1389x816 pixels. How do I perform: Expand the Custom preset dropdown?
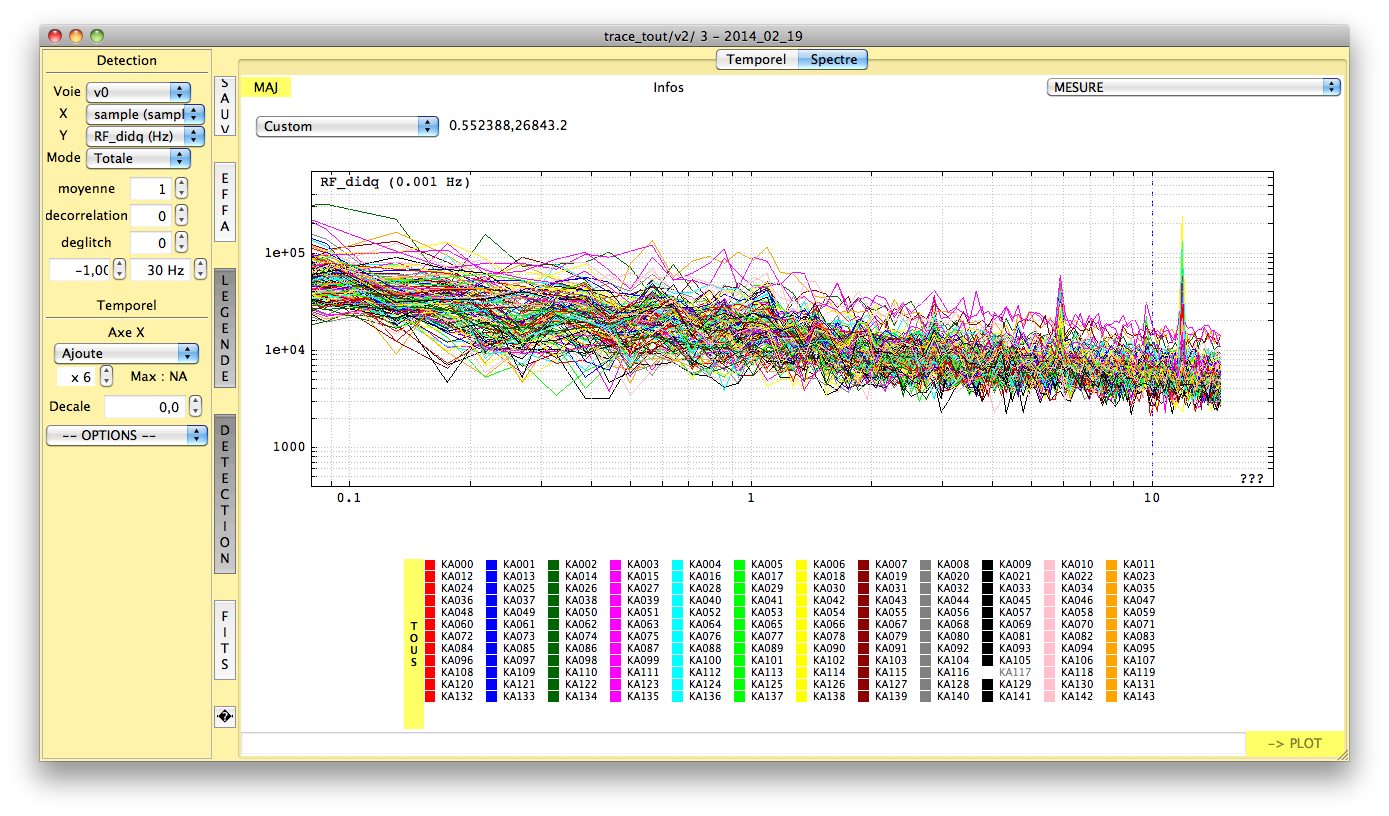coord(347,126)
